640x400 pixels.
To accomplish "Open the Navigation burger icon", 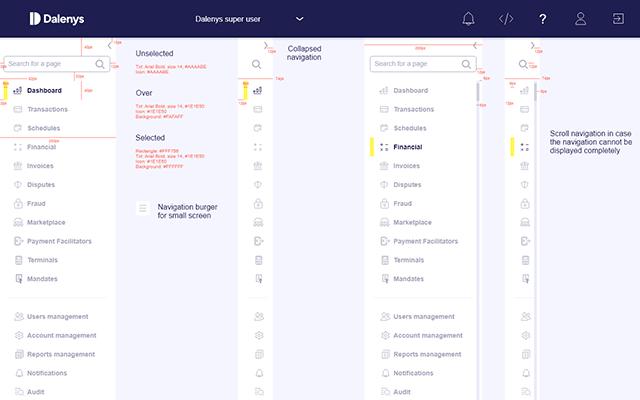I will (x=142, y=209).
